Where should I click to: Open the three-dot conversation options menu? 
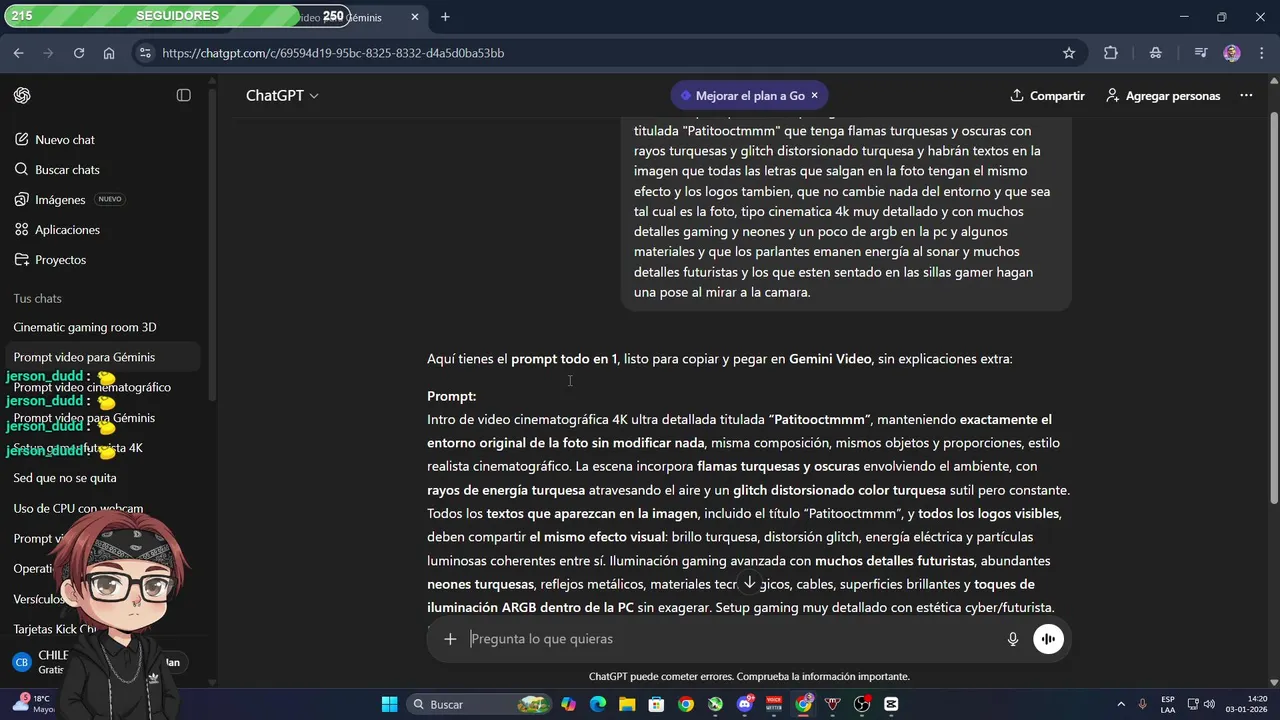[x=1246, y=96]
